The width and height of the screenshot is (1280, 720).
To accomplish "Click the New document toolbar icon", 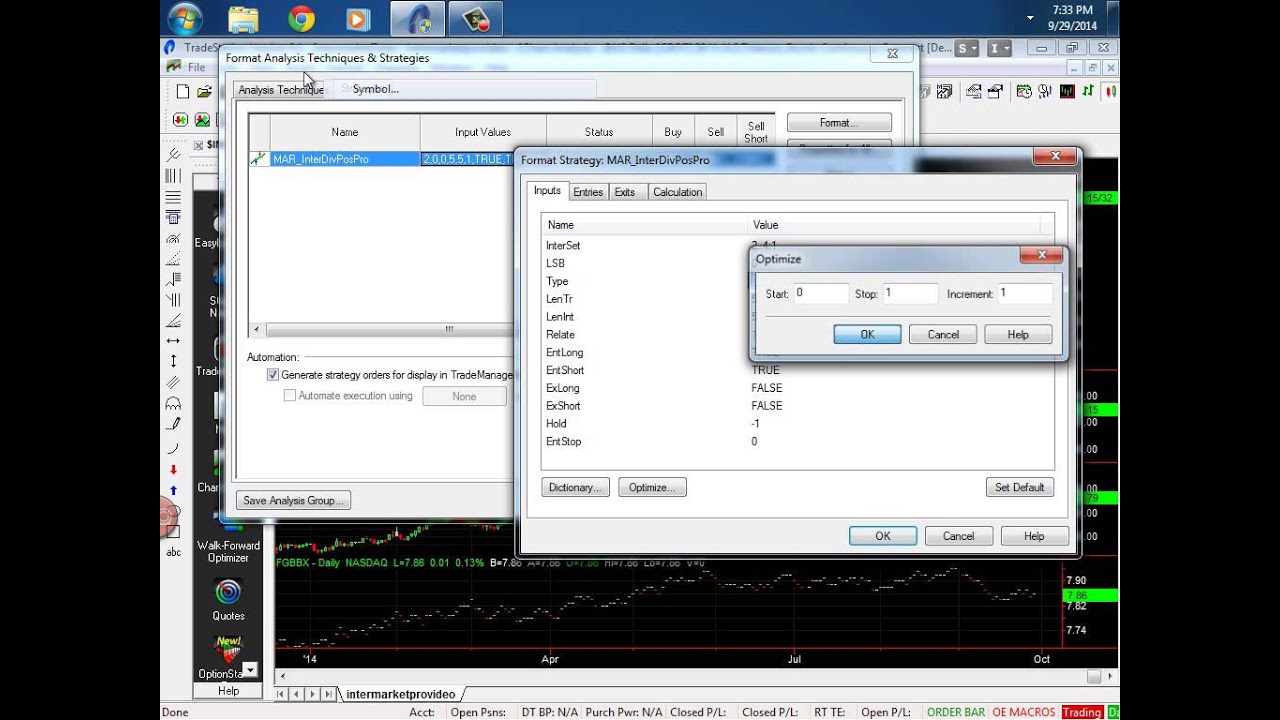I will (183, 91).
